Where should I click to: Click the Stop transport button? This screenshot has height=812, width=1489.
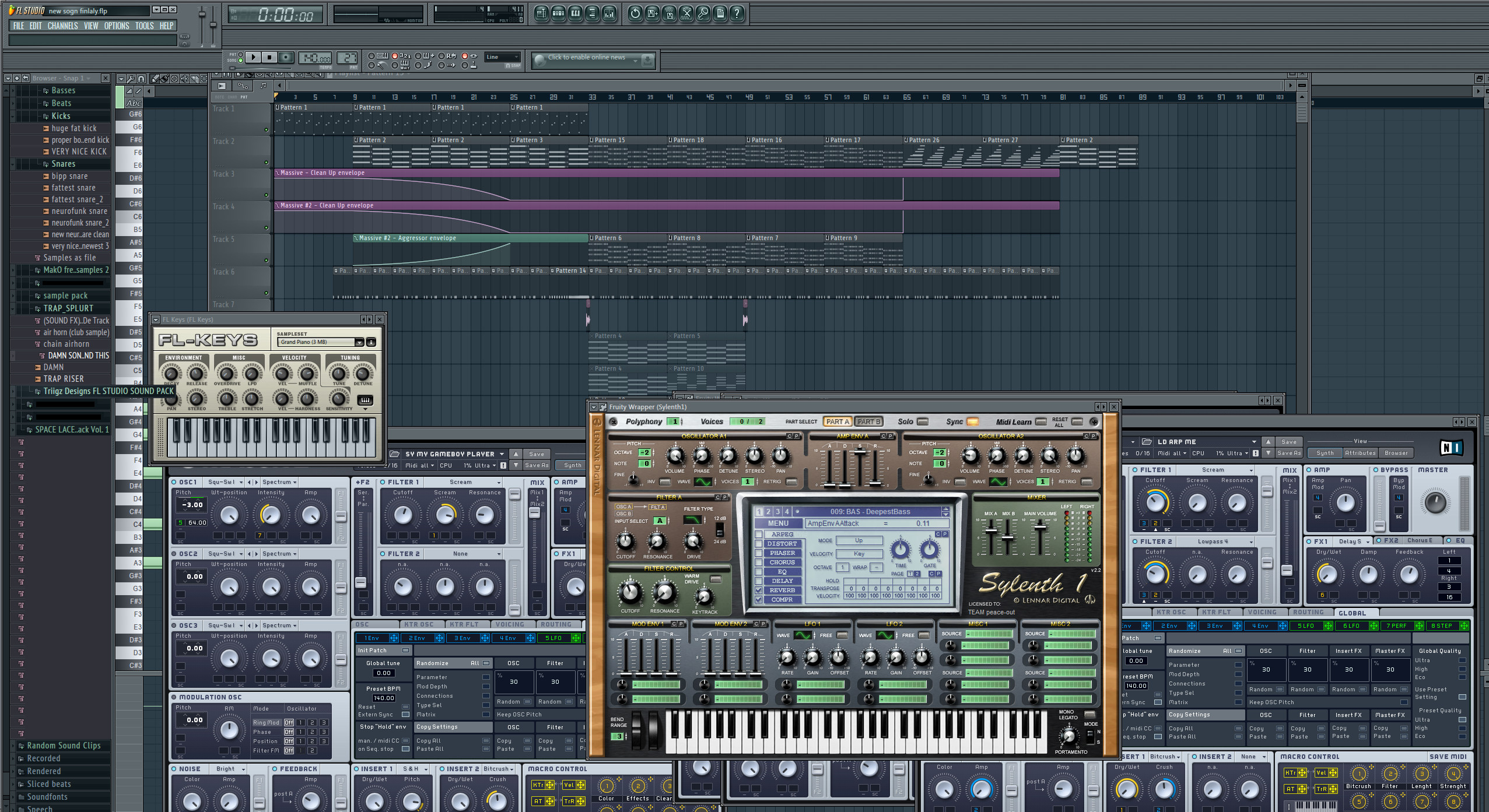pyautogui.click(x=269, y=57)
